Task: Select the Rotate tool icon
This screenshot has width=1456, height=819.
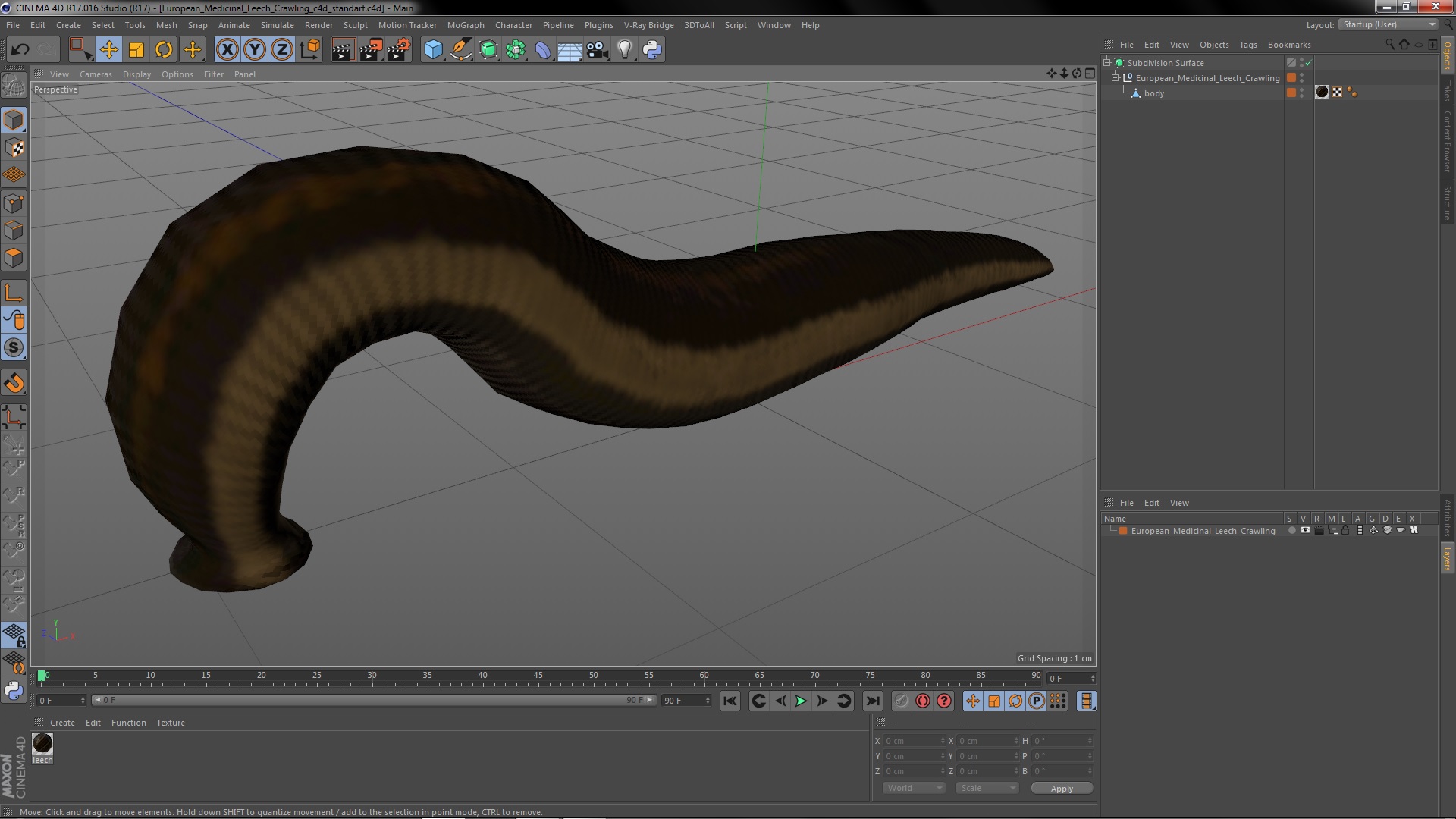Action: pyautogui.click(x=164, y=50)
